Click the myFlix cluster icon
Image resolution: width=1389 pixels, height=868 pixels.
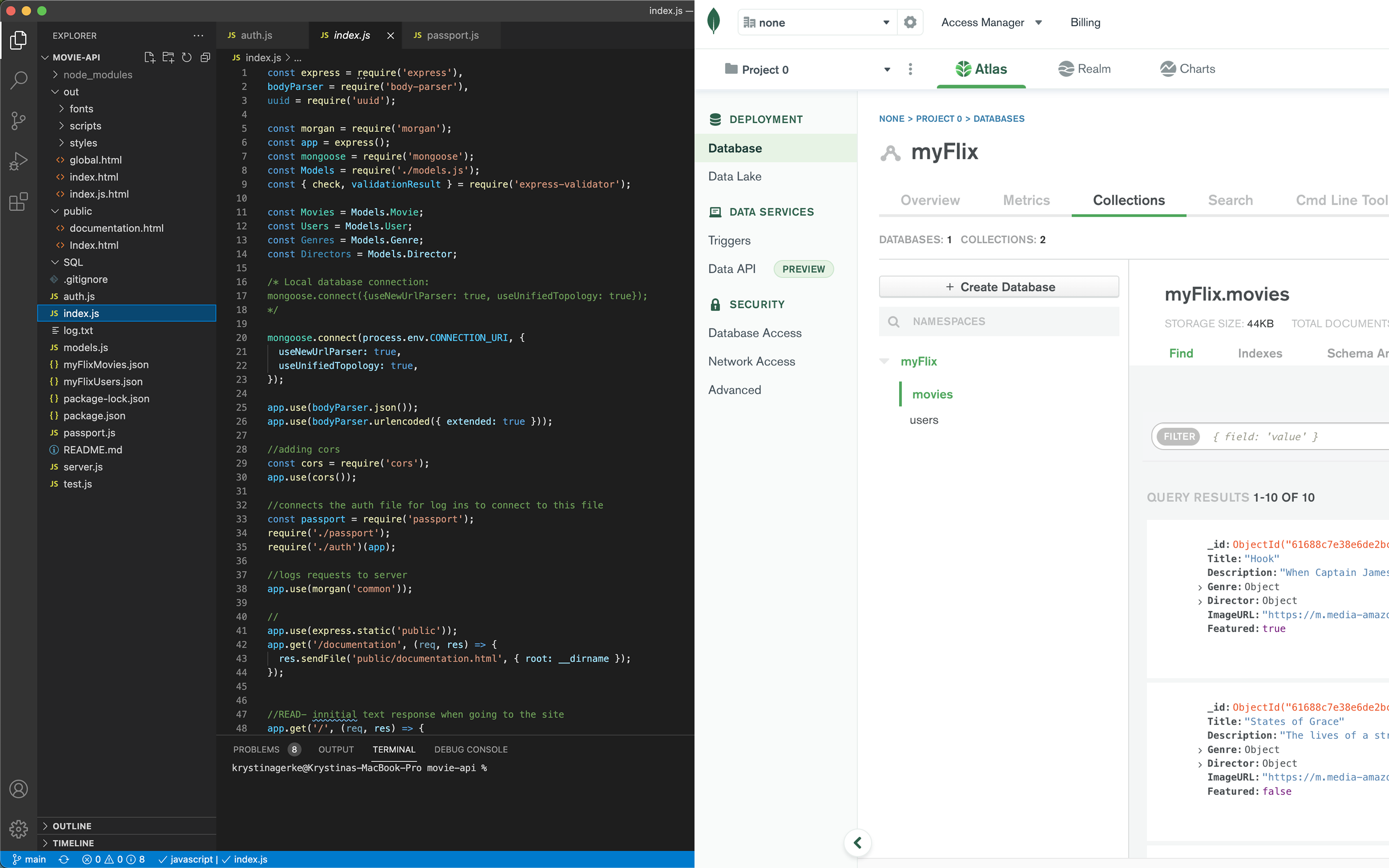(890, 153)
